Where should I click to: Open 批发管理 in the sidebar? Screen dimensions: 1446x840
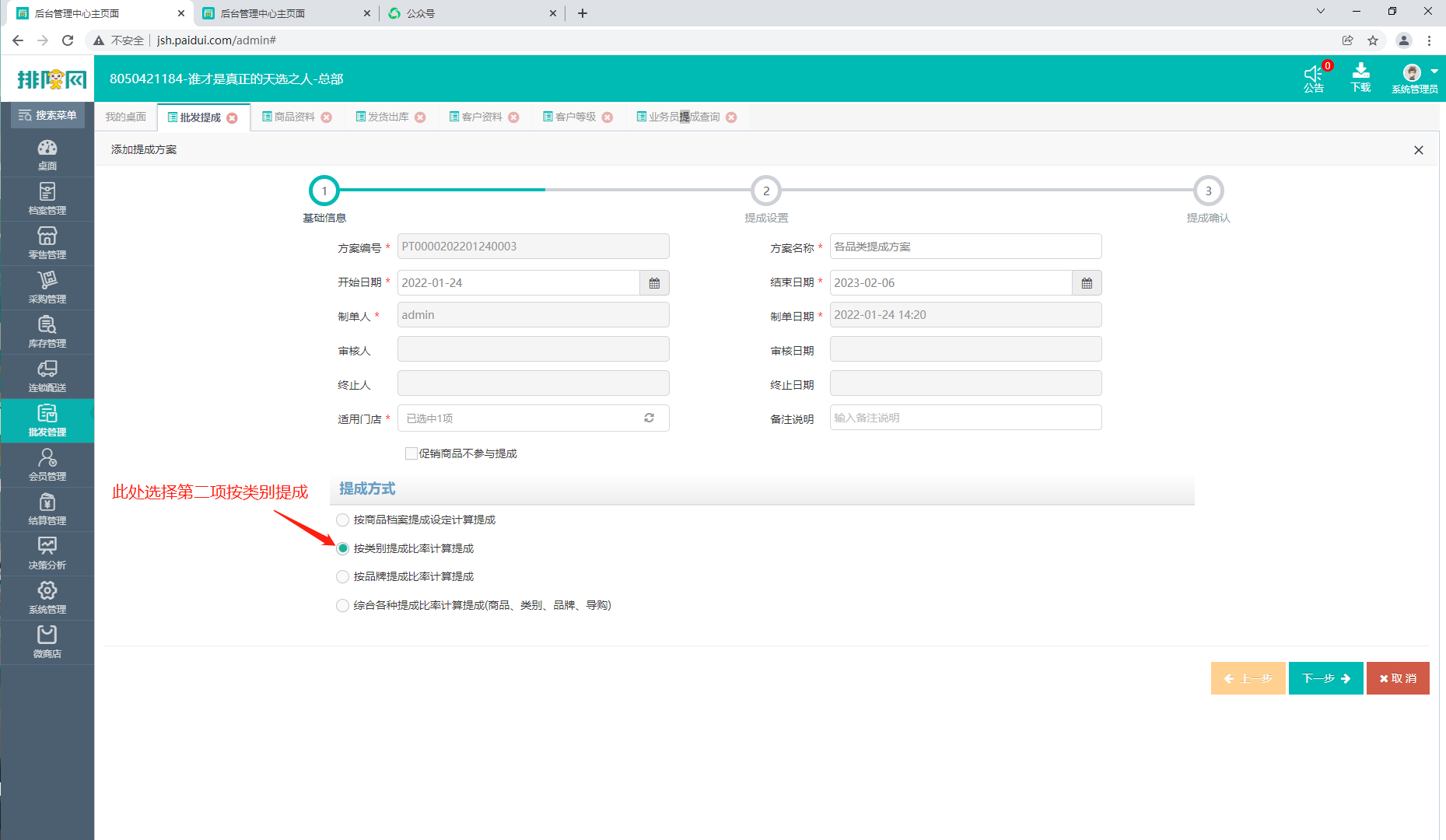(47, 421)
